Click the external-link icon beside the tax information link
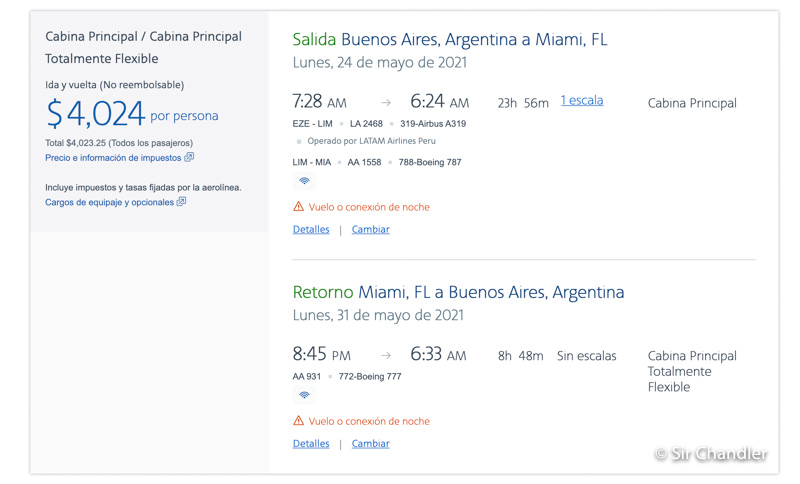 point(189,157)
